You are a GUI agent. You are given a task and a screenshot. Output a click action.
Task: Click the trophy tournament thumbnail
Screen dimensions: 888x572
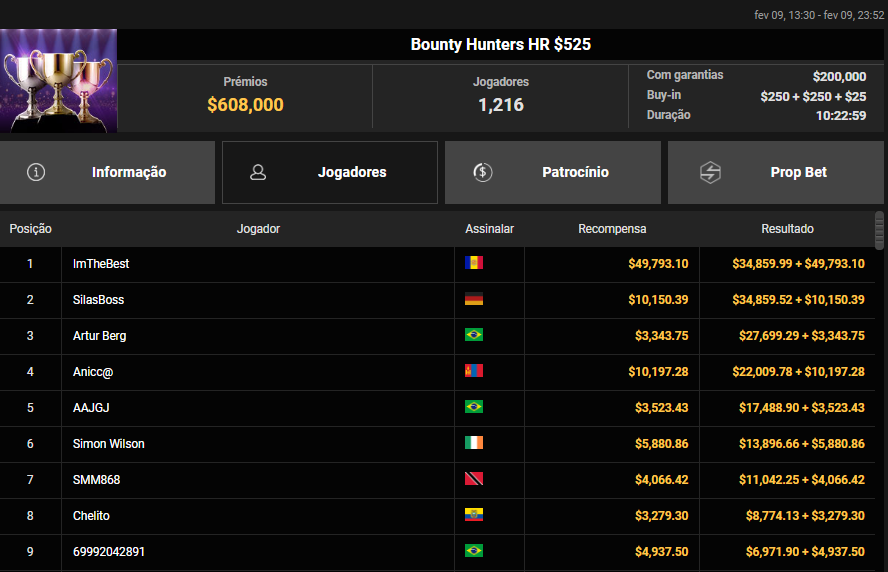[58, 80]
